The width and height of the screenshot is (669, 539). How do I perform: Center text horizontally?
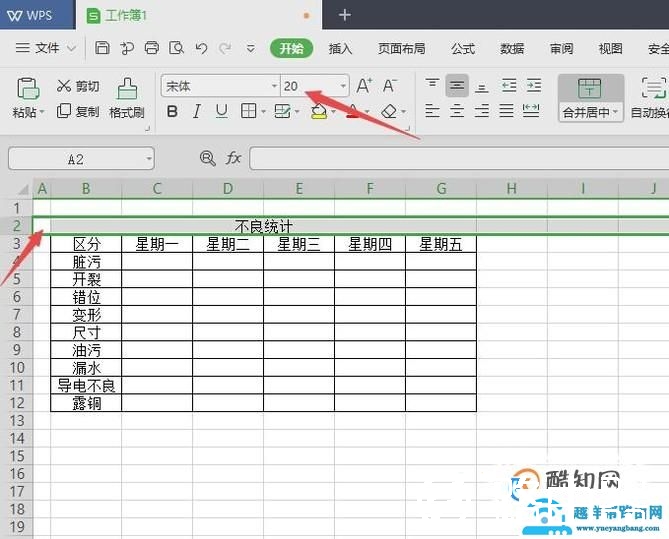point(457,111)
